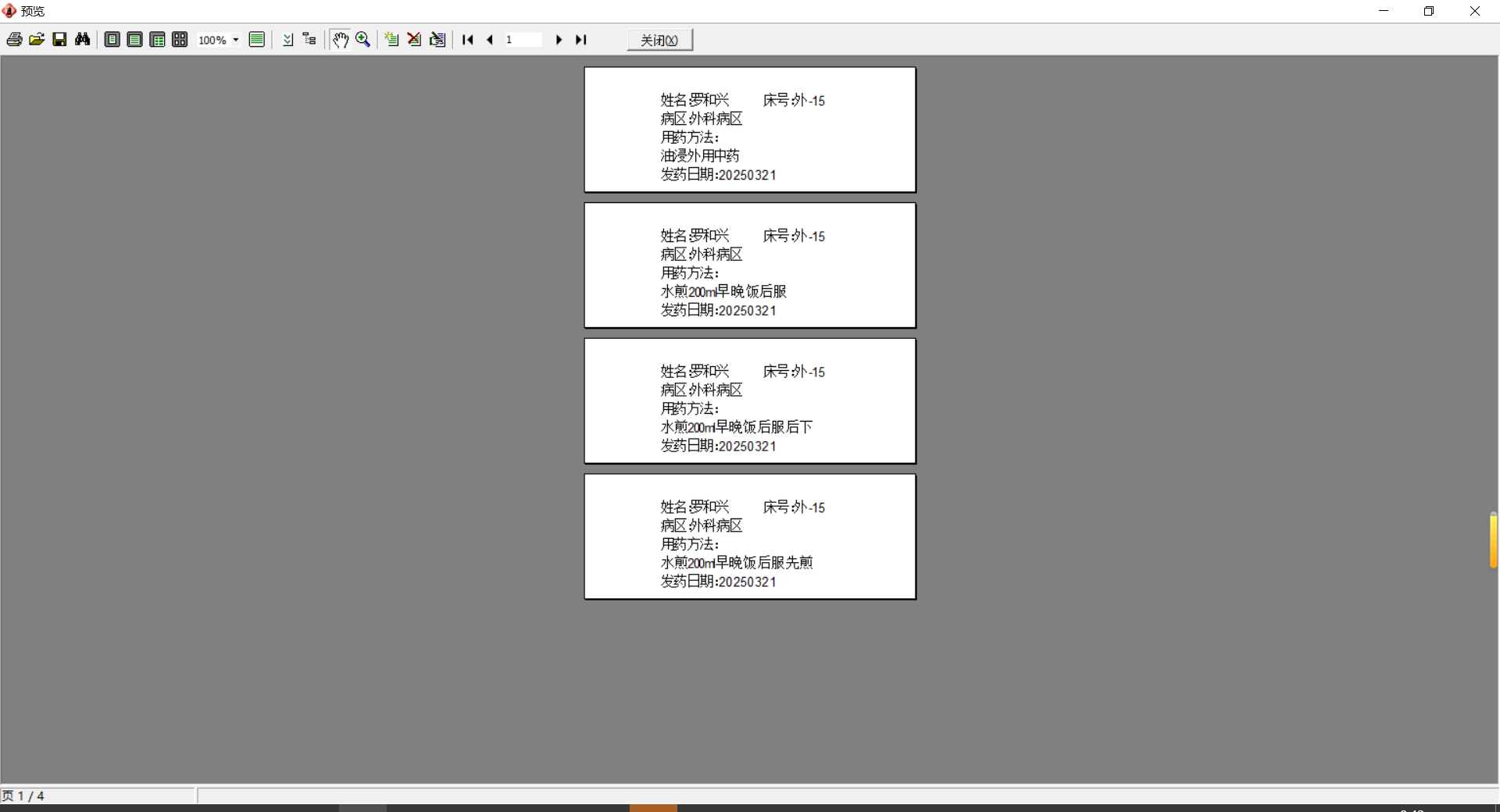Image resolution: width=1500 pixels, height=812 pixels.
Task: Click the label text 油浸外用中药
Action: pos(700,156)
